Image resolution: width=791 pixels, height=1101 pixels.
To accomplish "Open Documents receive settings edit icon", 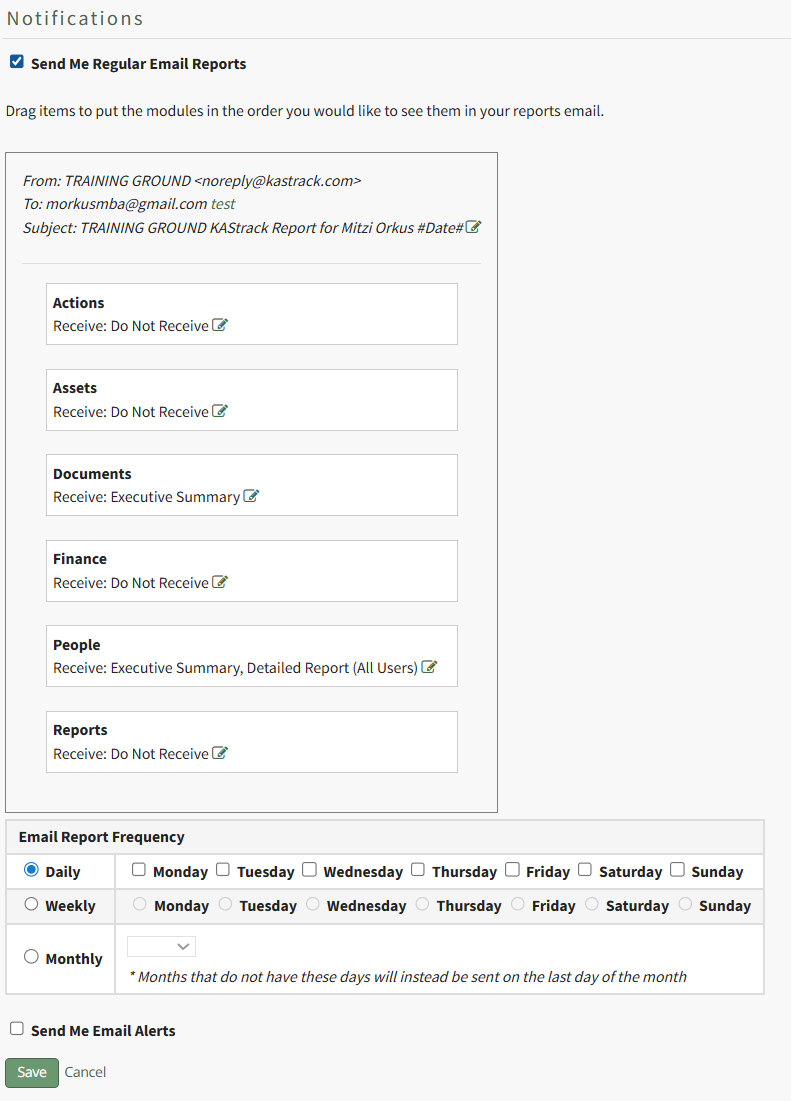I will [251, 496].
